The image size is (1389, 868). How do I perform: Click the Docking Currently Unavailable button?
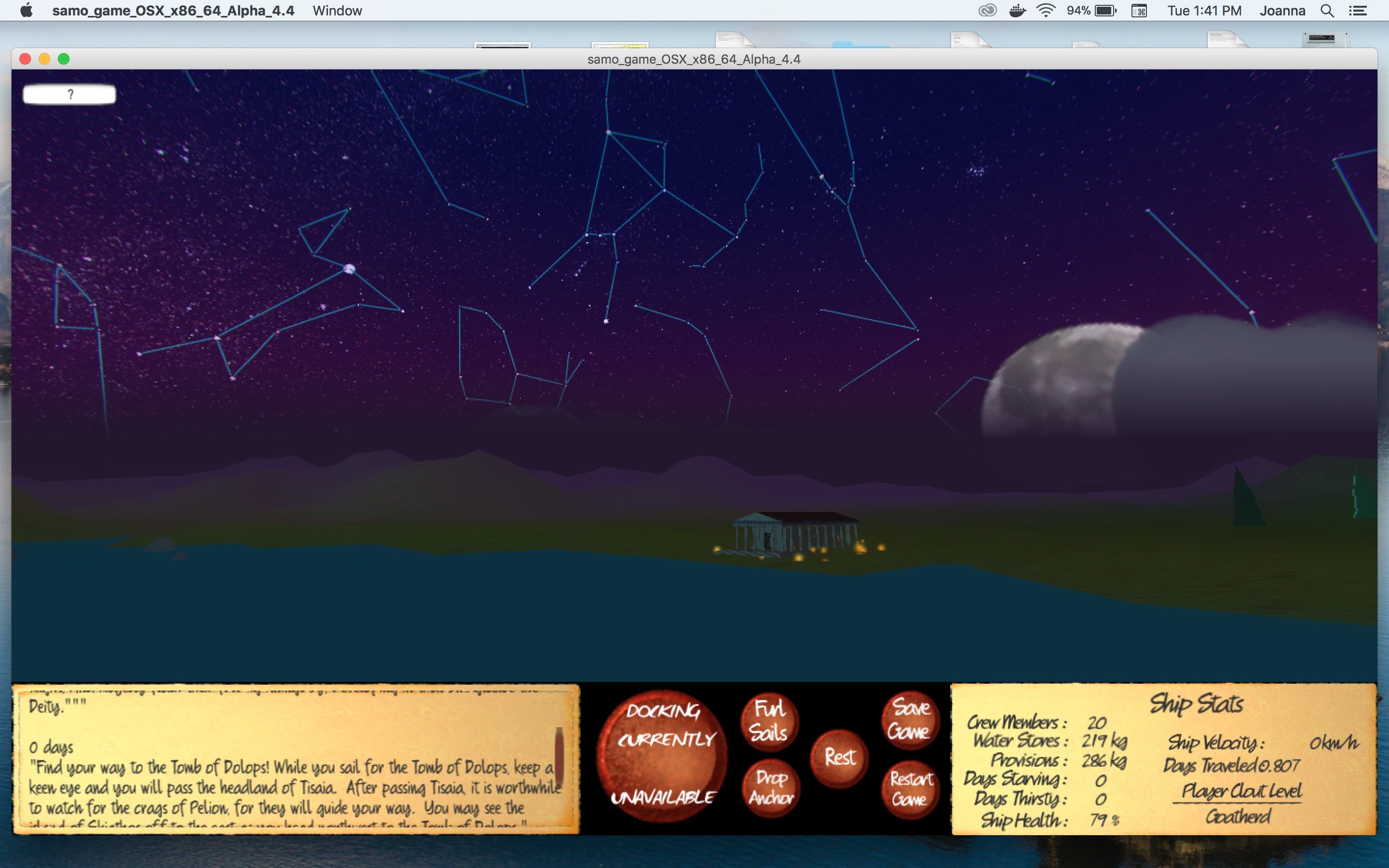point(663,755)
